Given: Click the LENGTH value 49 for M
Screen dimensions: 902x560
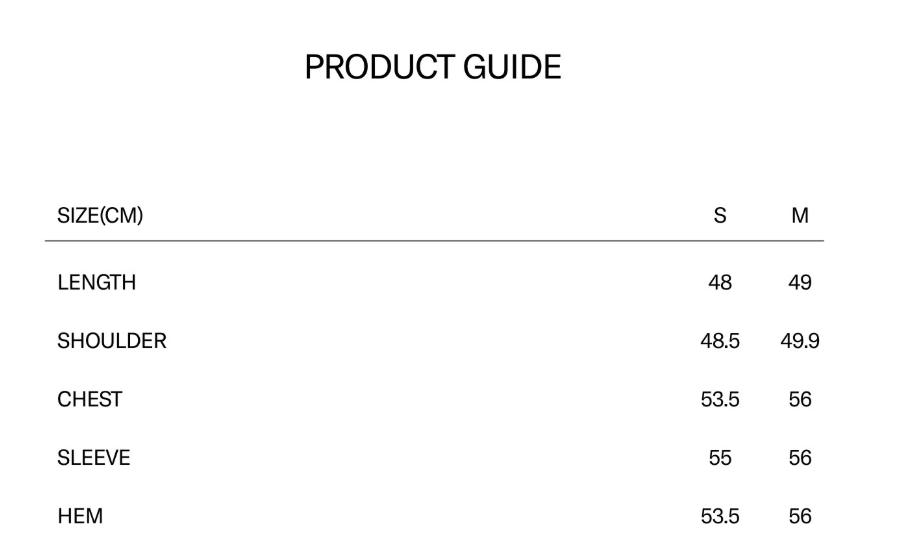Looking at the screenshot, I should click(x=800, y=283).
